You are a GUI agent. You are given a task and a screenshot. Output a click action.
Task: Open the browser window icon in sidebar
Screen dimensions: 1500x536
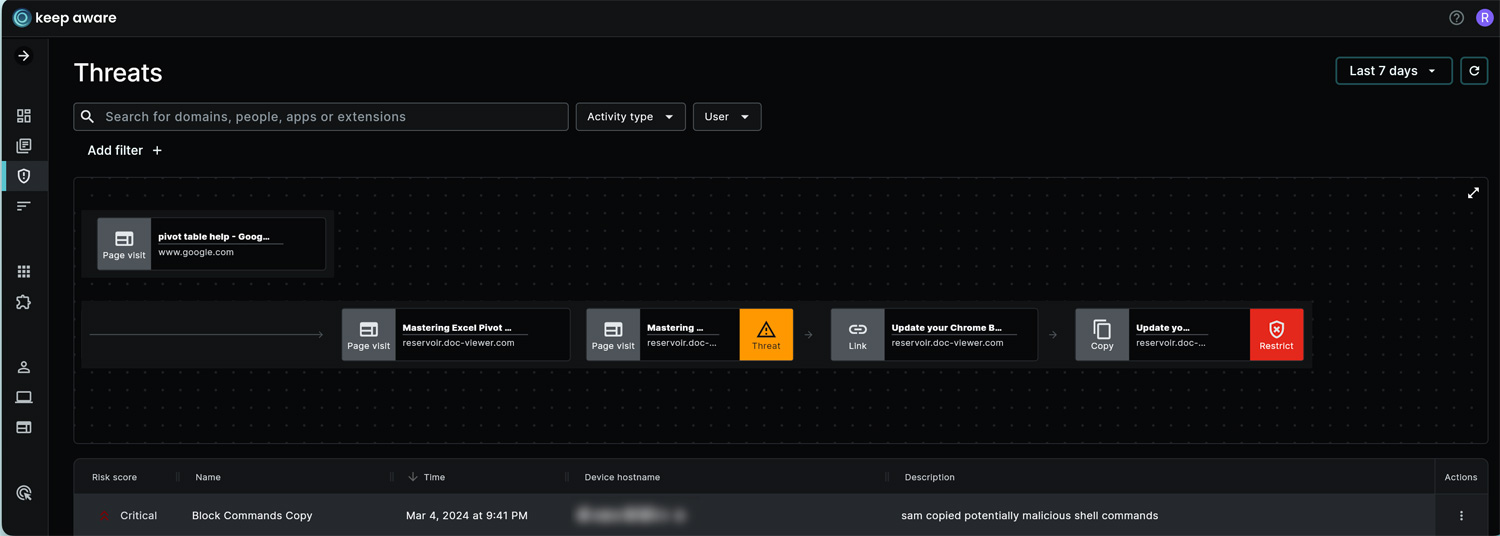(24, 427)
